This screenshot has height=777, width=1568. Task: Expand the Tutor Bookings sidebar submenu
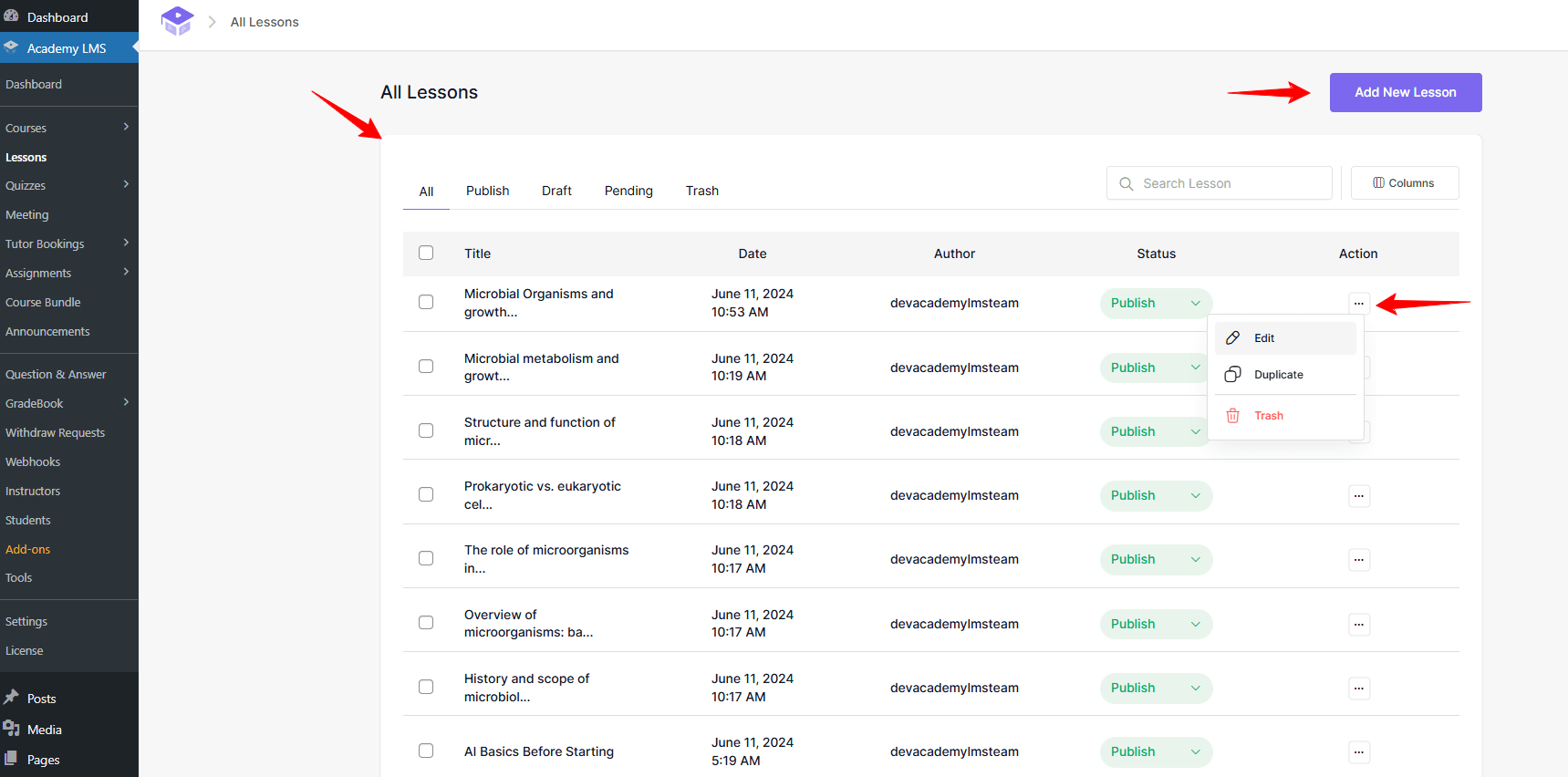pos(126,243)
